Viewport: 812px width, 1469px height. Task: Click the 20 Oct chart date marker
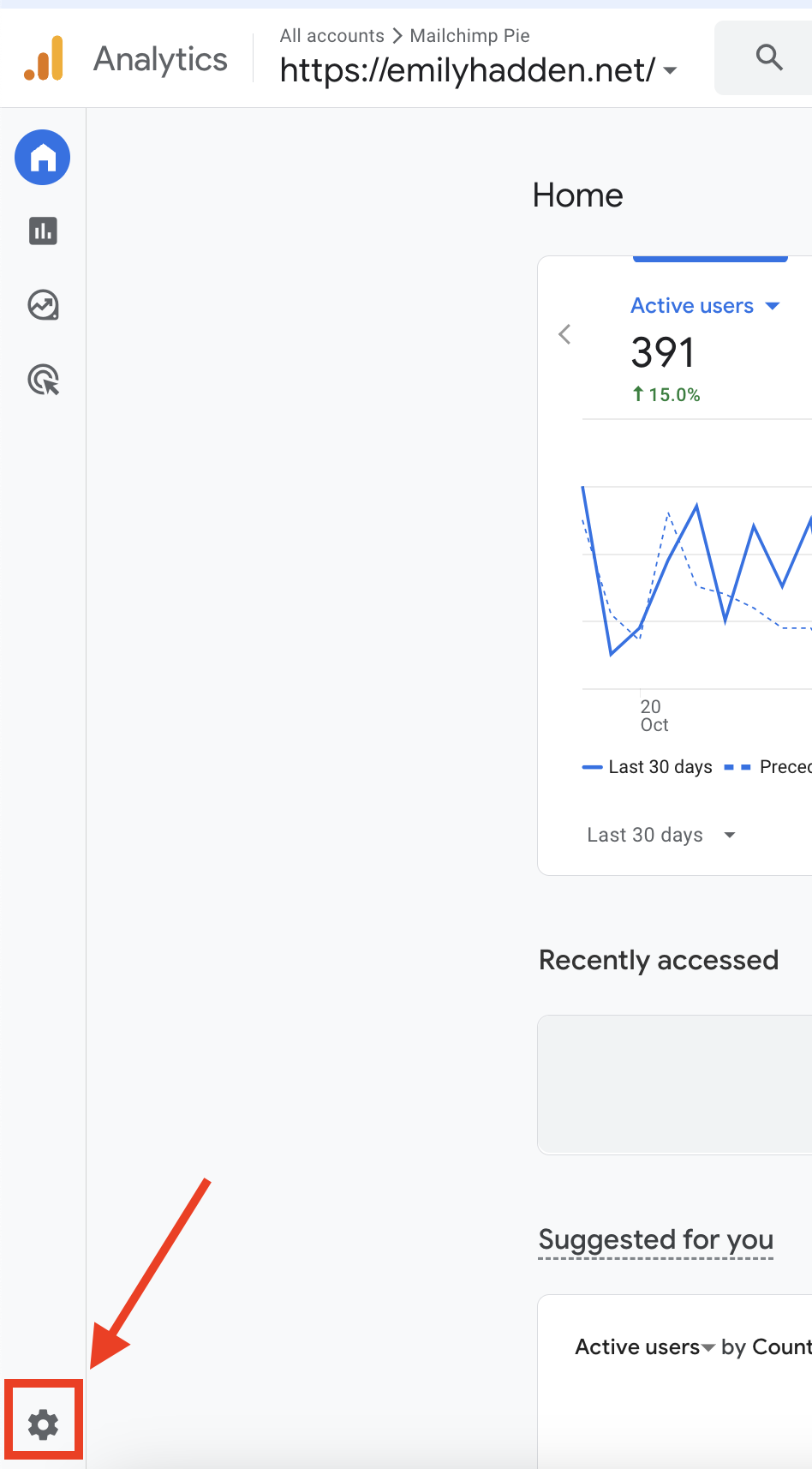click(x=653, y=716)
